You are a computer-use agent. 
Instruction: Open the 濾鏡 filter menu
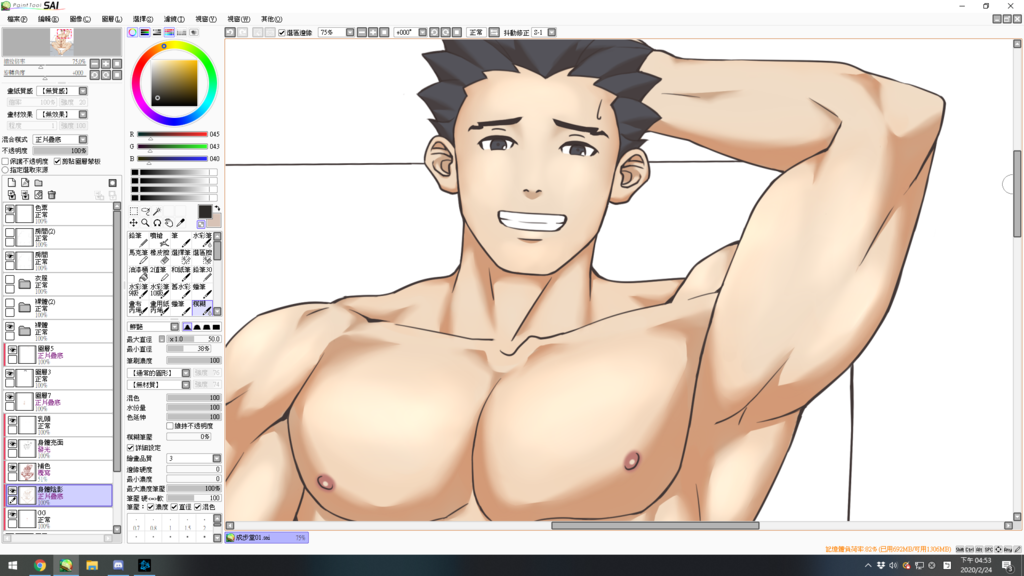click(x=174, y=19)
